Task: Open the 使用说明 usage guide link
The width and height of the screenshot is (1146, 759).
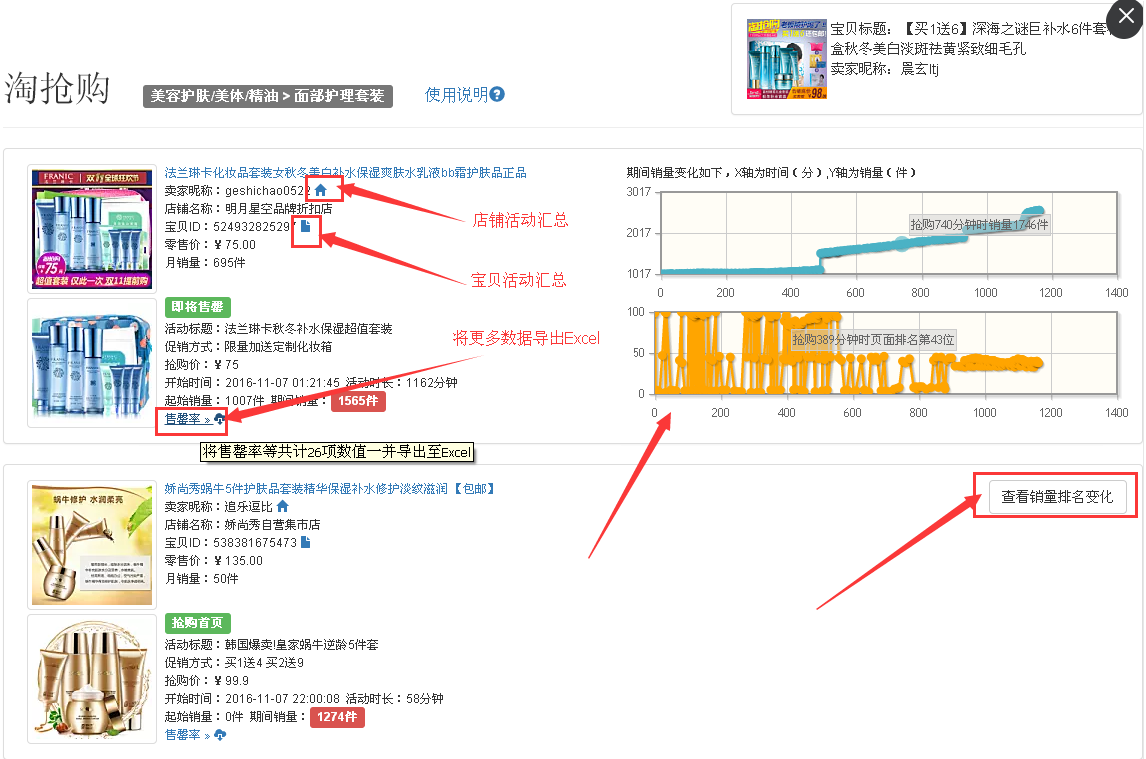Action: pos(457,94)
